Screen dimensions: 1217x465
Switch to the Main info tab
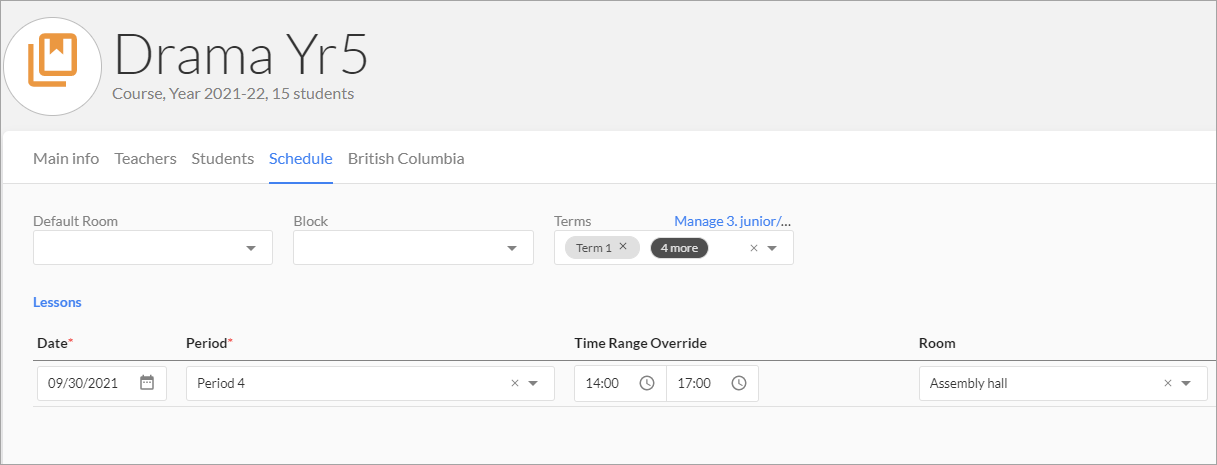click(66, 159)
